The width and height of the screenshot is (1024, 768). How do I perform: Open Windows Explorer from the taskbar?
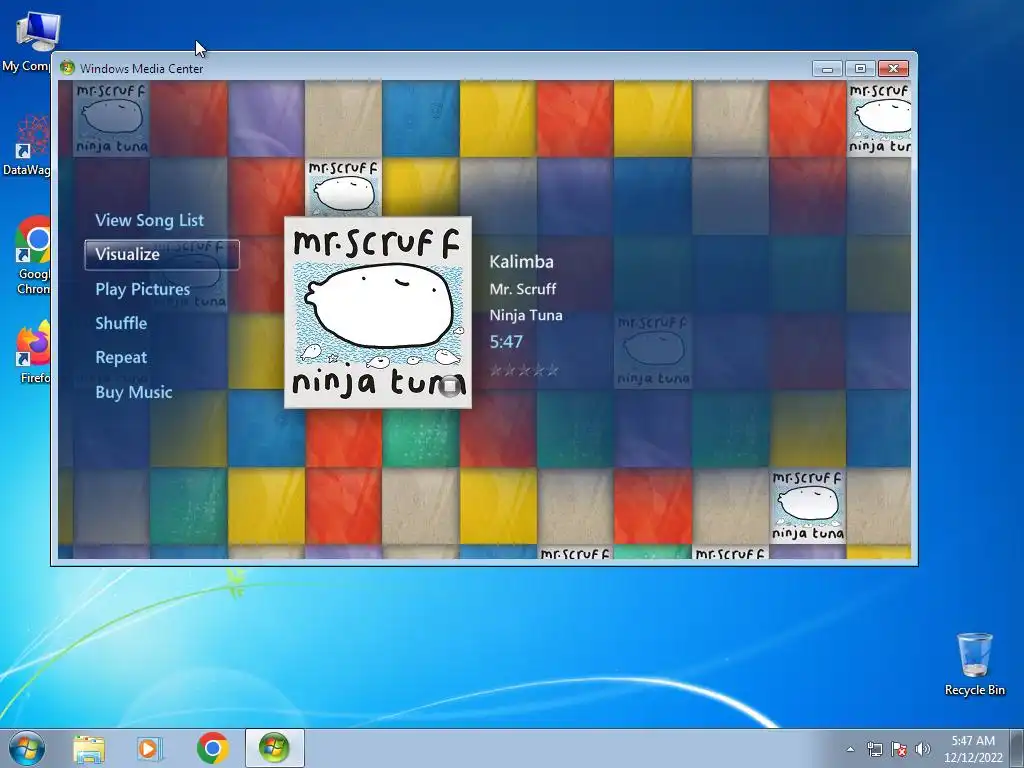click(x=89, y=749)
